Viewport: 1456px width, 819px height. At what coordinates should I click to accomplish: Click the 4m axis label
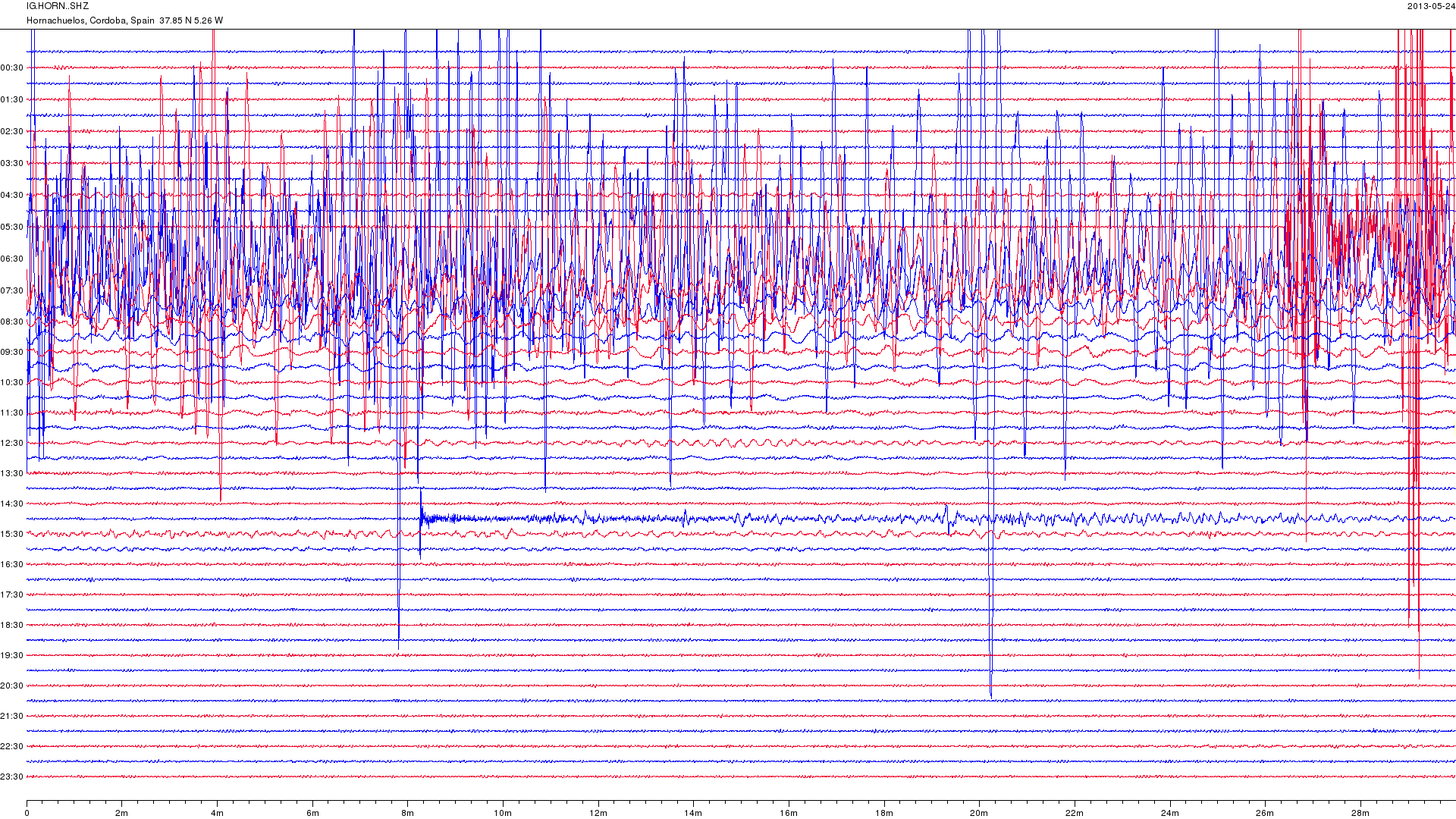coord(217,814)
